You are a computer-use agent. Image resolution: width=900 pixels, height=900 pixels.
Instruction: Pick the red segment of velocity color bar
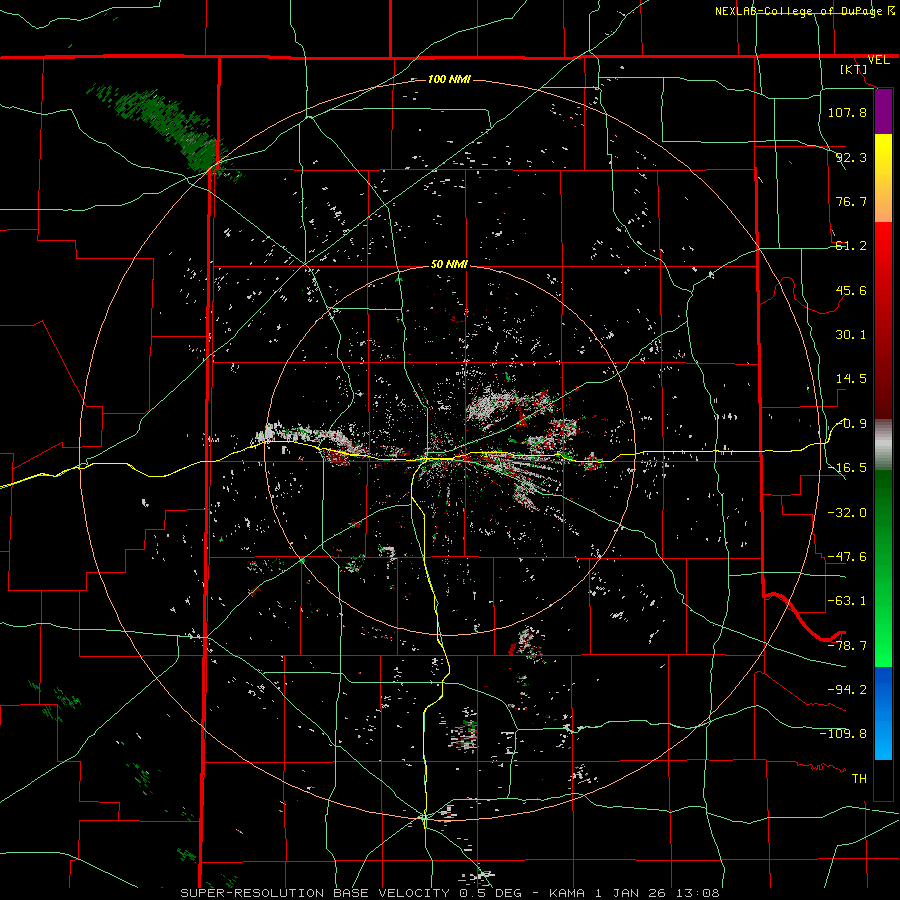883,320
